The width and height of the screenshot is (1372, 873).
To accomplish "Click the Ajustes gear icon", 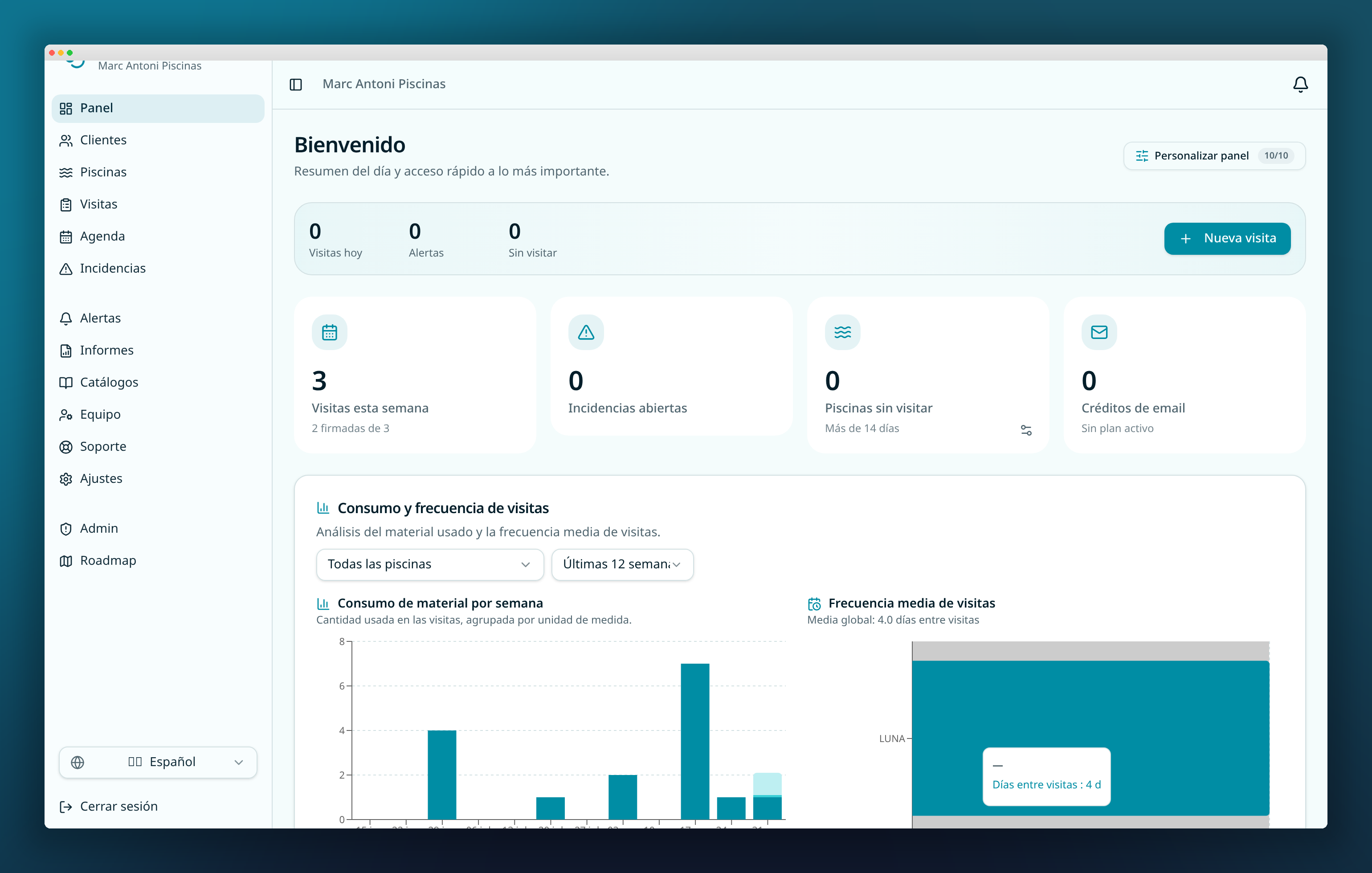I will (66, 479).
